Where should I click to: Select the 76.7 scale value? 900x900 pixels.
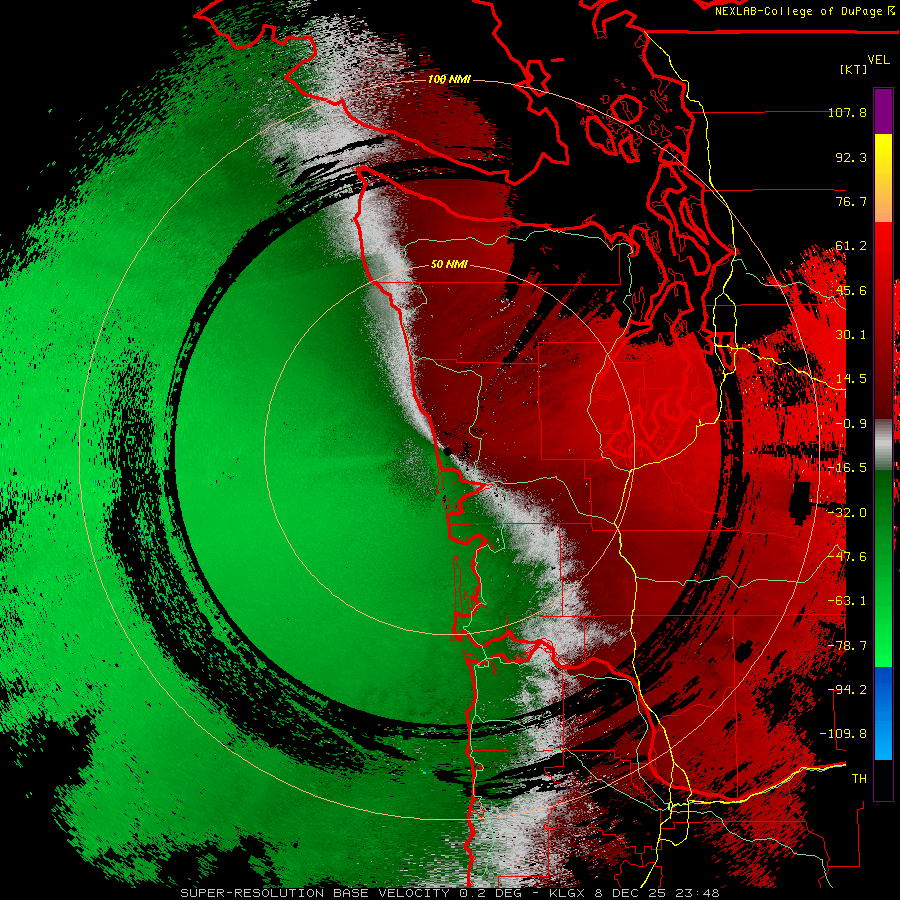(851, 201)
